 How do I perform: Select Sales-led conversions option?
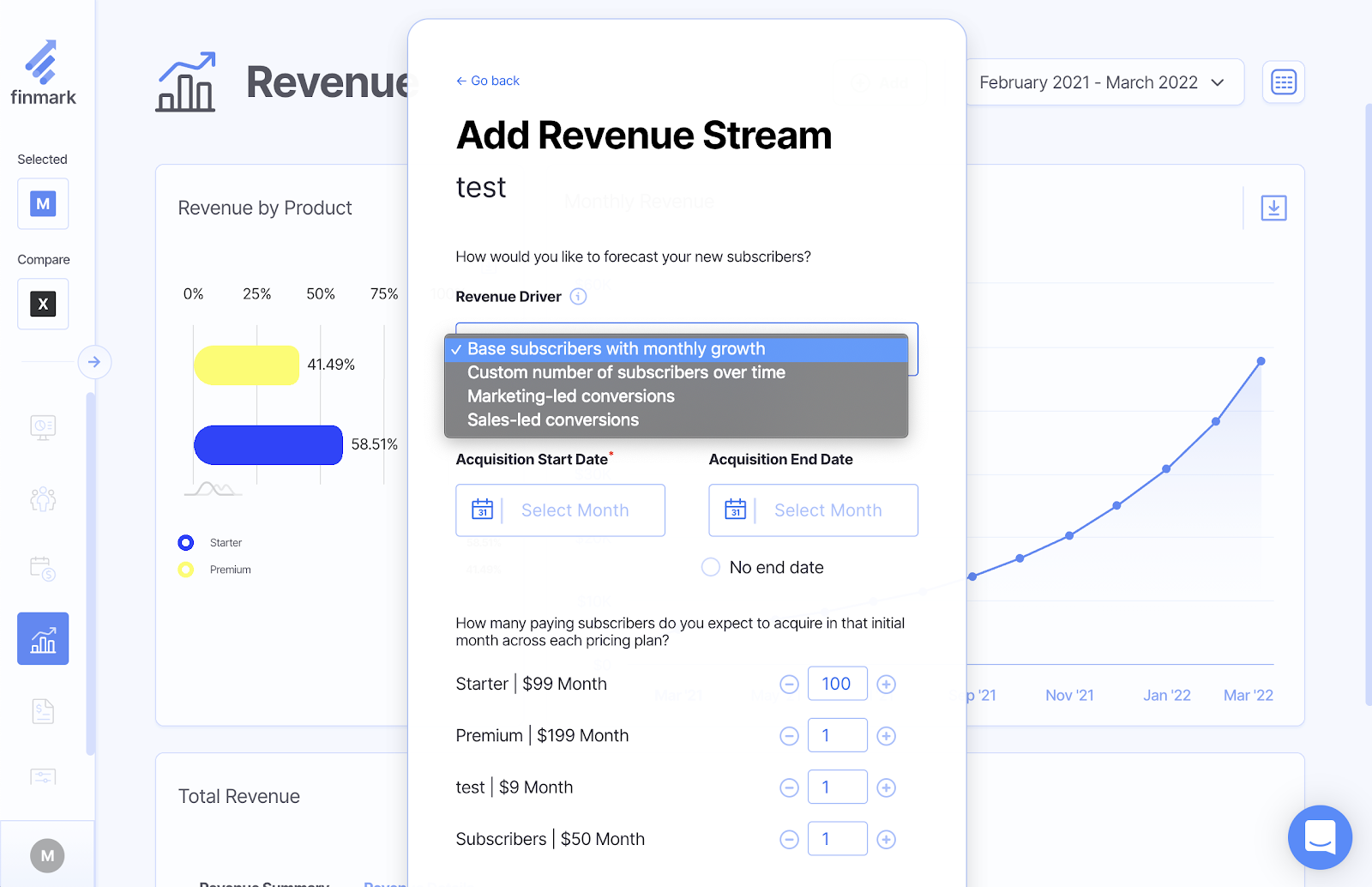point(553,420)
